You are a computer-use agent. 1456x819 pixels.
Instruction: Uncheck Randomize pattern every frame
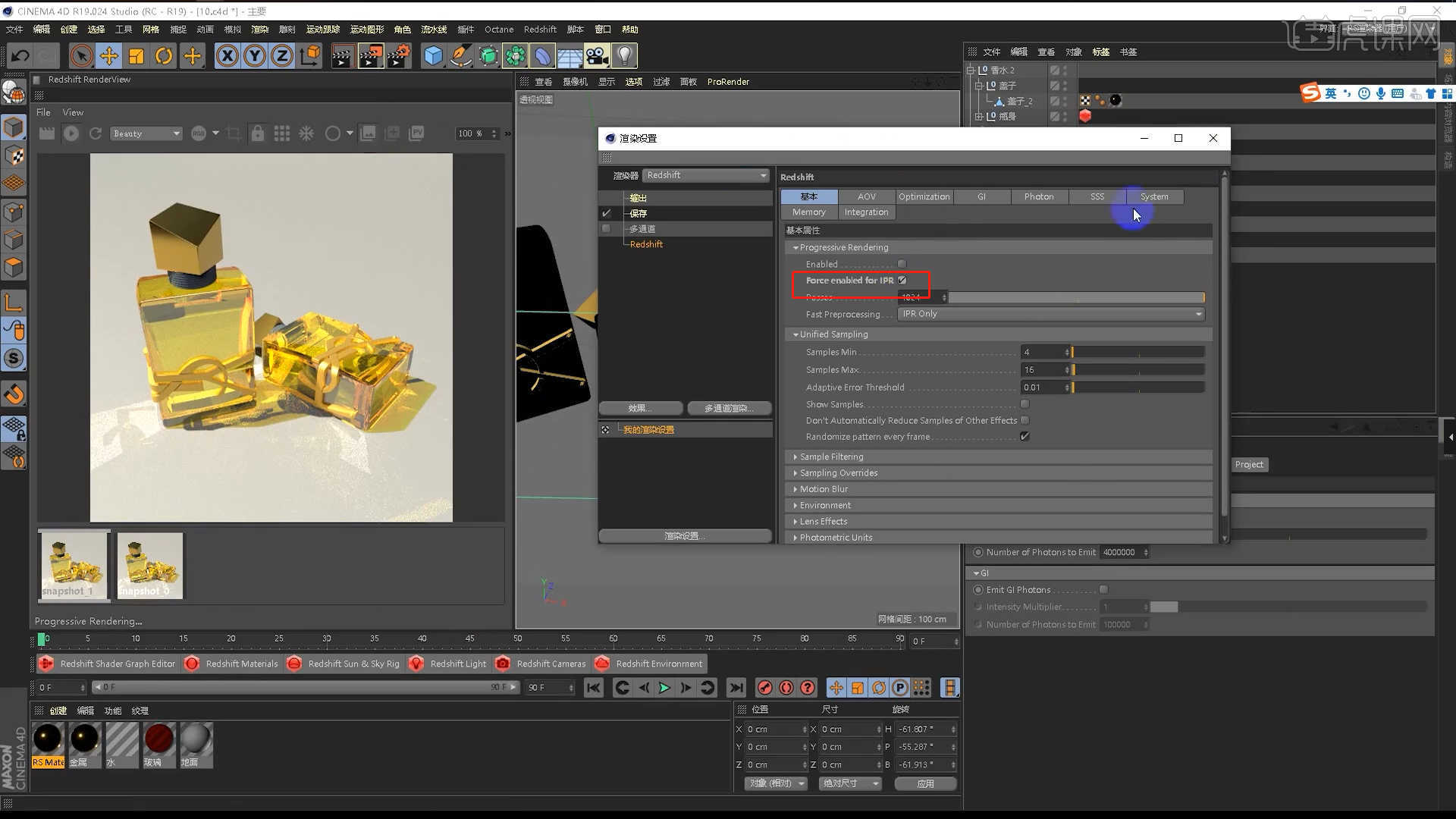pos(1025,436)
